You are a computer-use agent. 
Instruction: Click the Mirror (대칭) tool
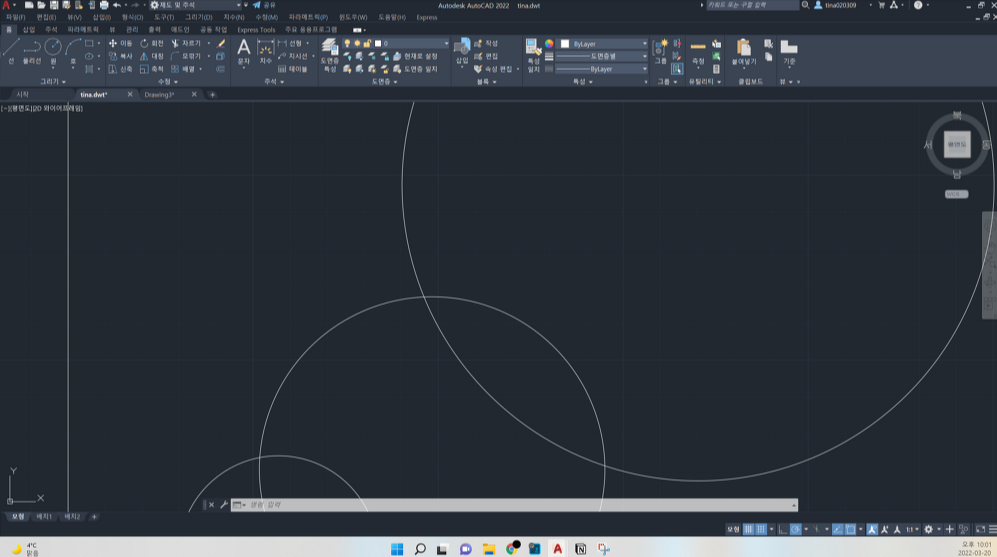[151, 56]
